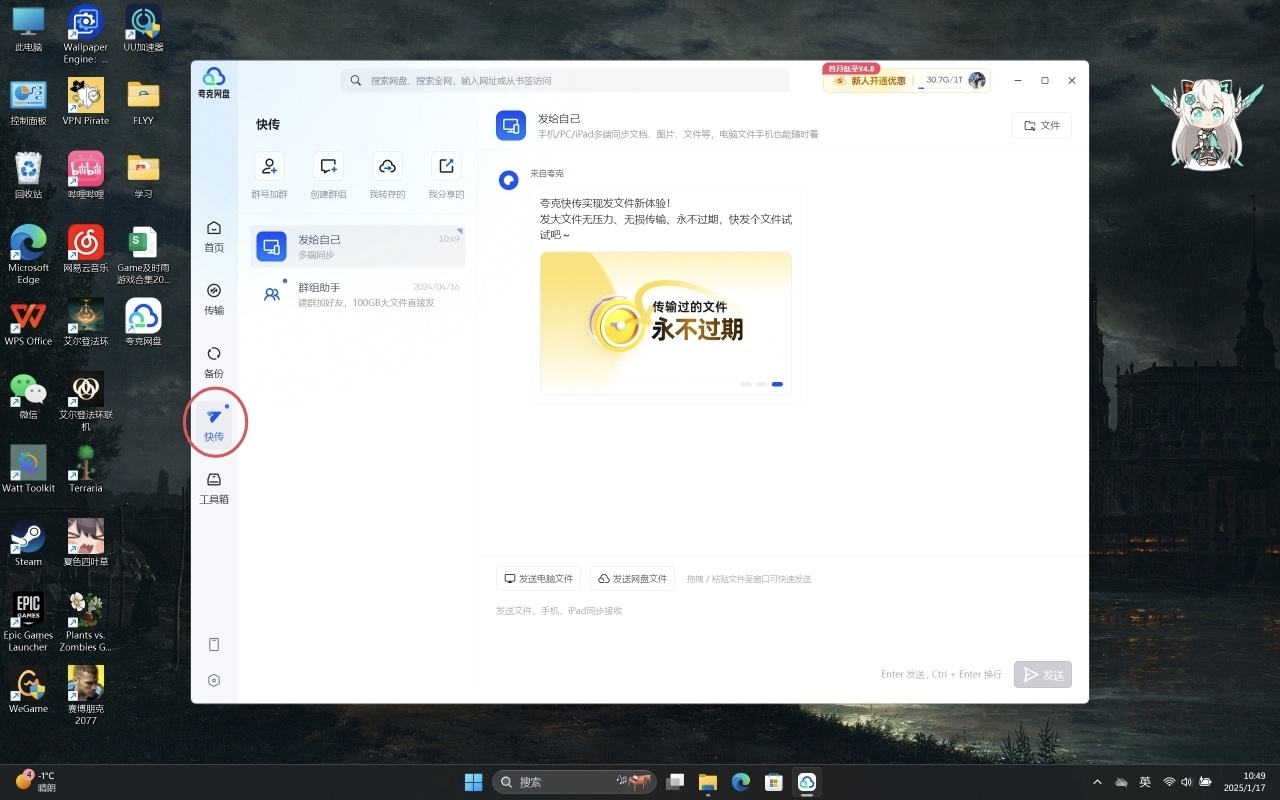Open Watt Toolkit desktop icon

click(28, 470)
